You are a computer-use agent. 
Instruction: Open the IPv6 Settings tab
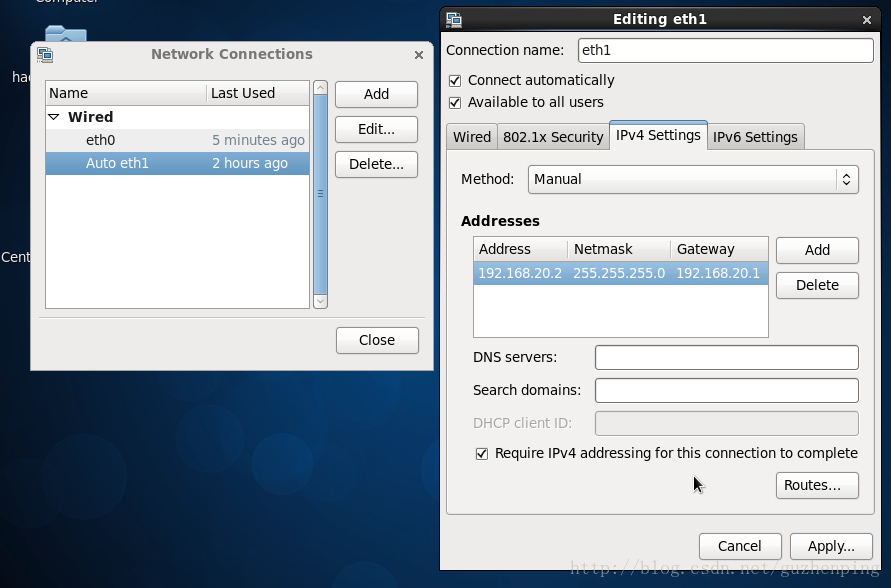[755, 137]
